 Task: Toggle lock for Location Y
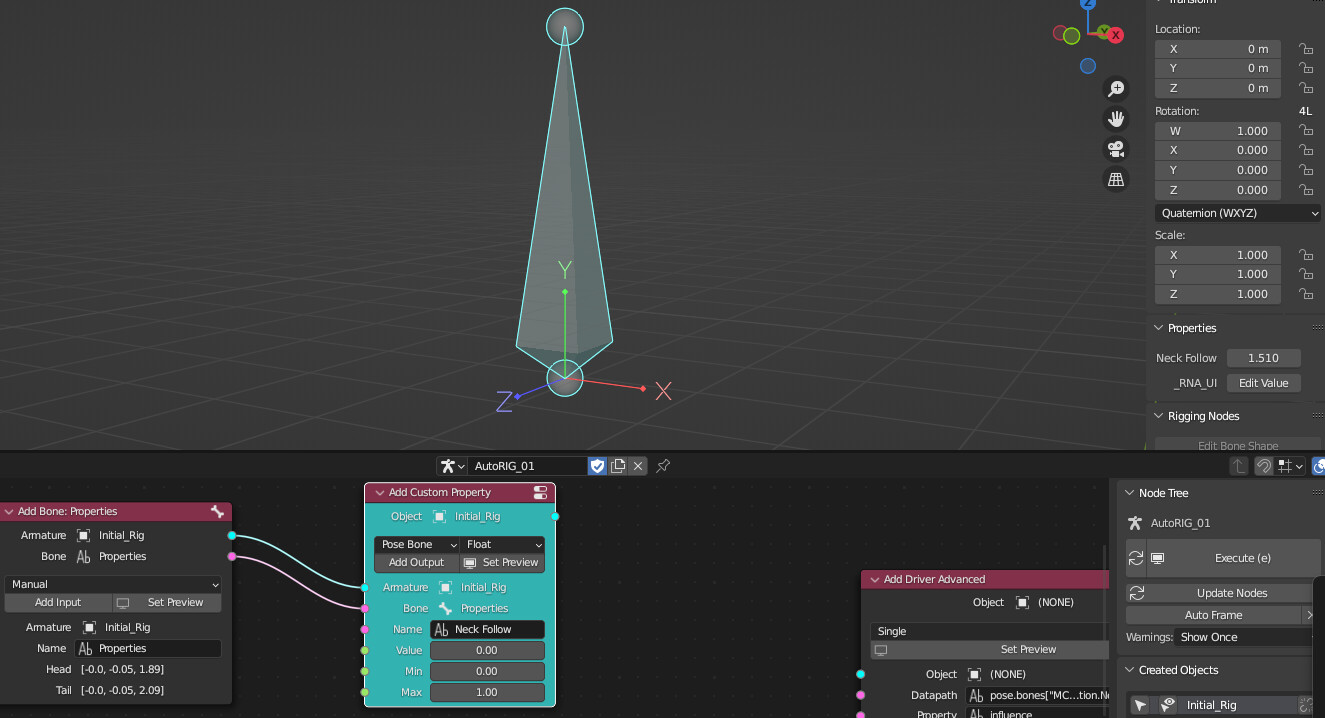(1305, 68)
